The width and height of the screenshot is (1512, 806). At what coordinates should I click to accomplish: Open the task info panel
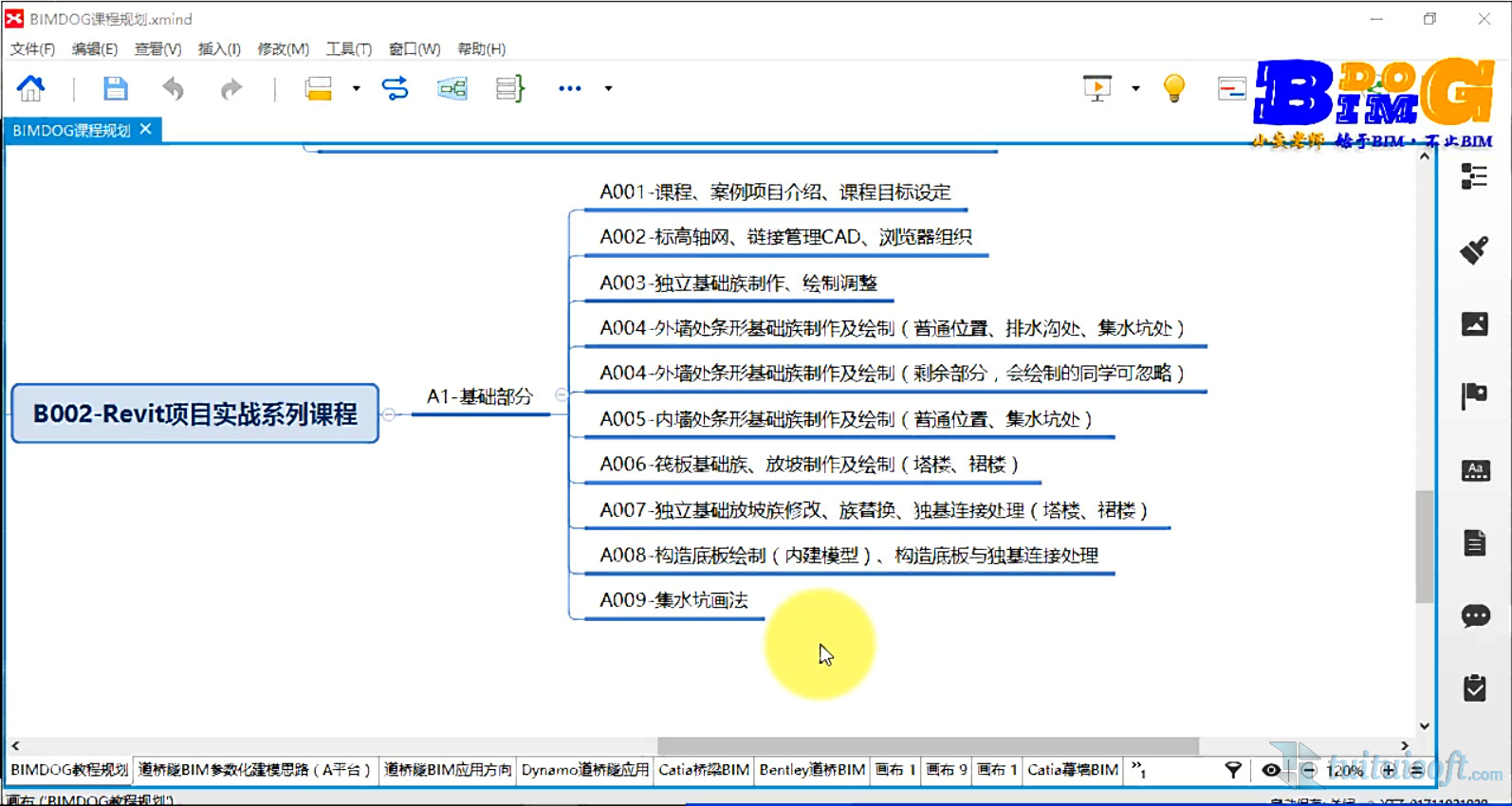coord(1475,687)
